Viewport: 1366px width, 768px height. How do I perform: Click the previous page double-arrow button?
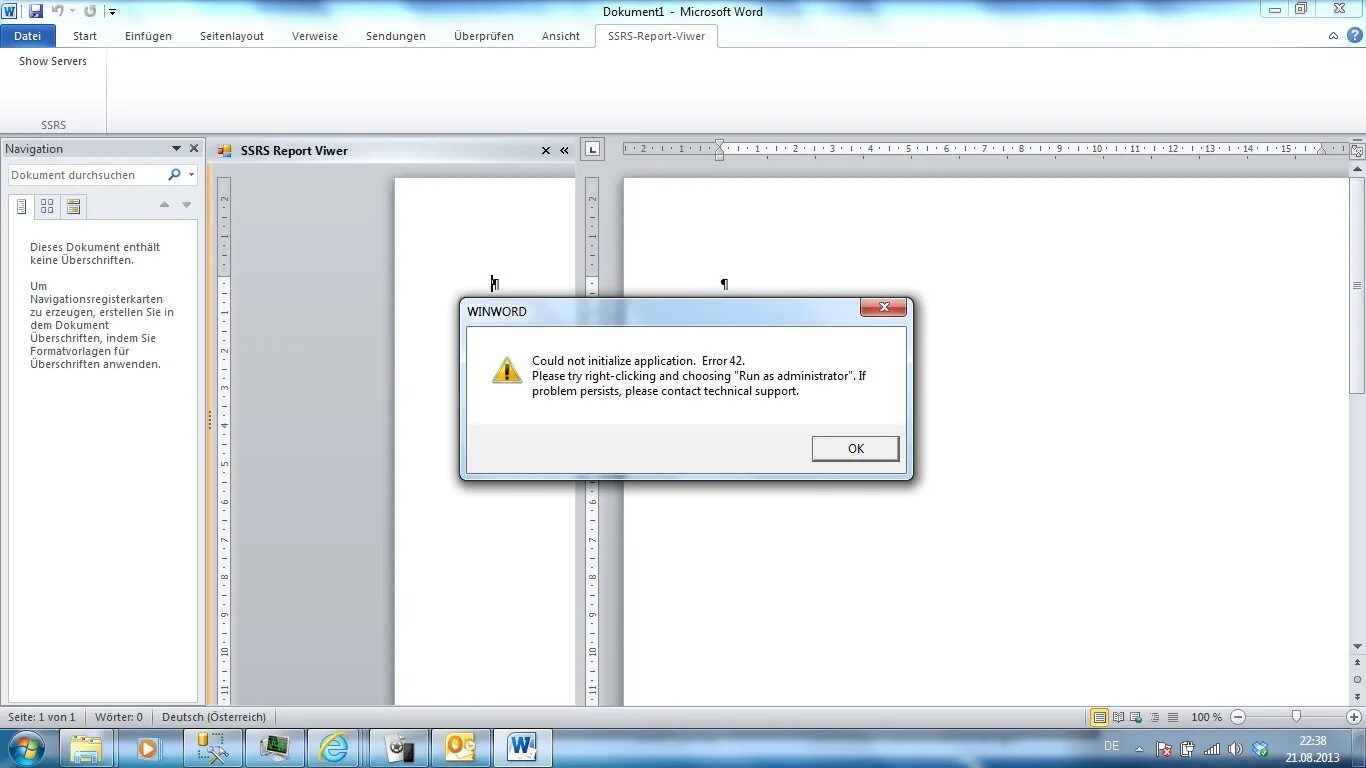(x=1357, y=663)
